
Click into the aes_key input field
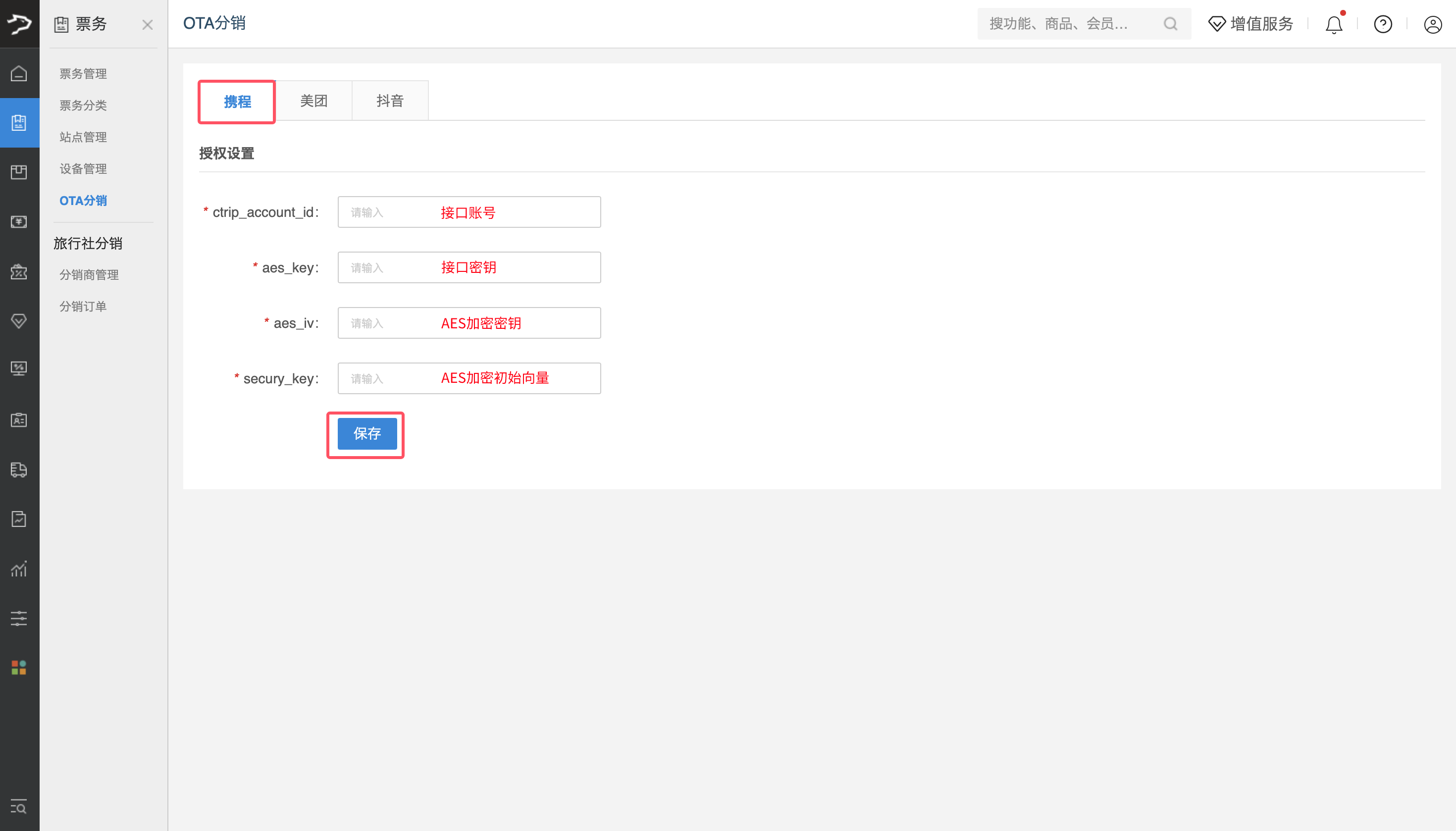coord(468,268)
